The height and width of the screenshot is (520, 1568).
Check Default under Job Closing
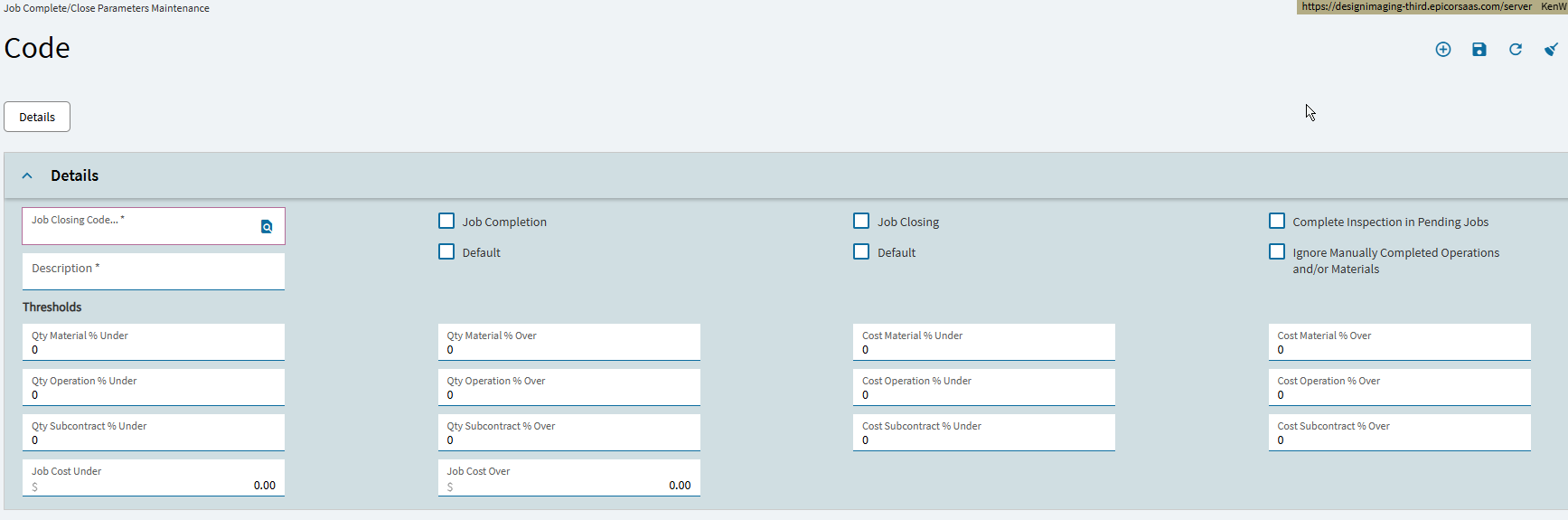(x=861, y=251)
